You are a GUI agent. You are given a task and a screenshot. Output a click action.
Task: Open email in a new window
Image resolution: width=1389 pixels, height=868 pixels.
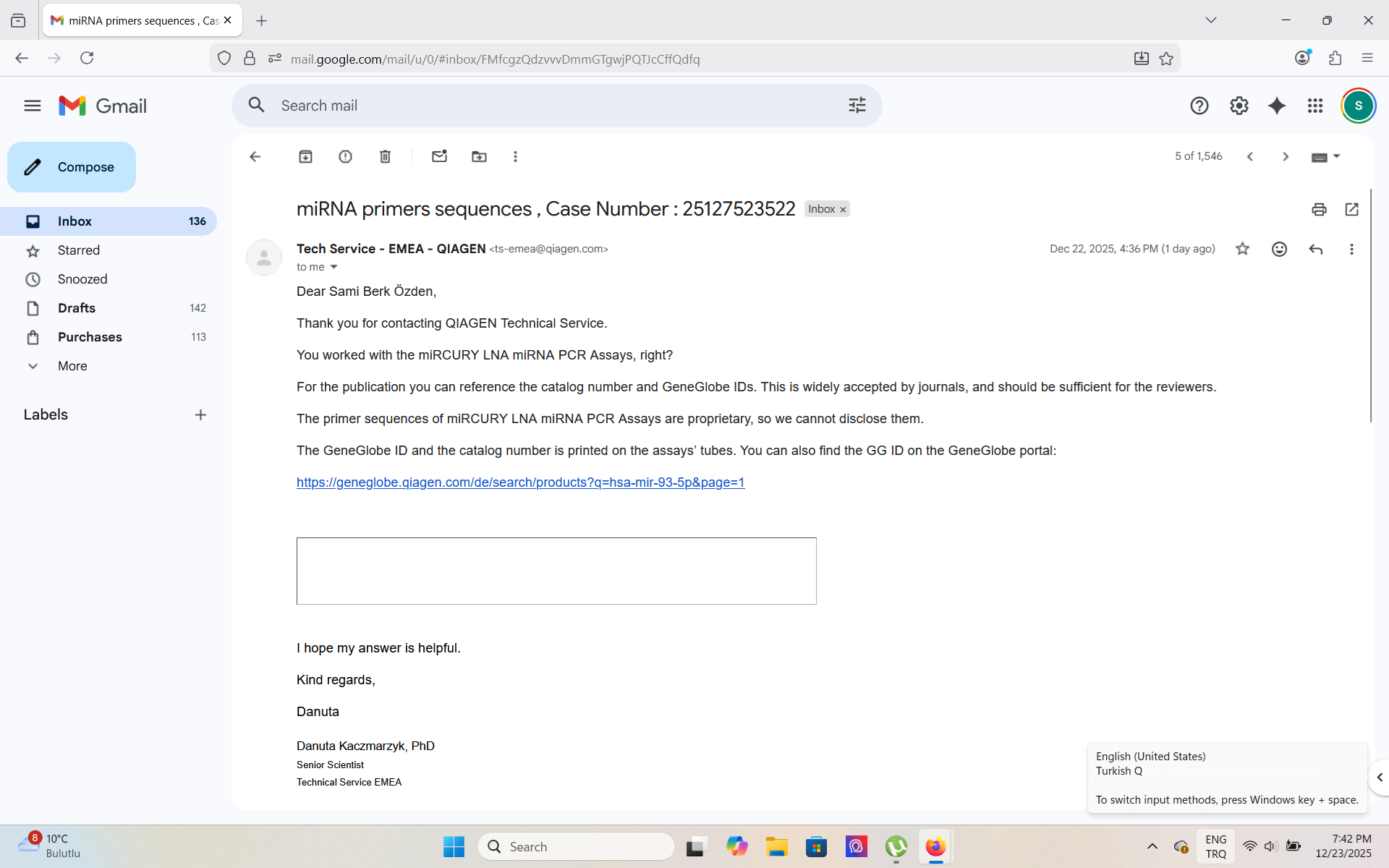[1351, 209]
